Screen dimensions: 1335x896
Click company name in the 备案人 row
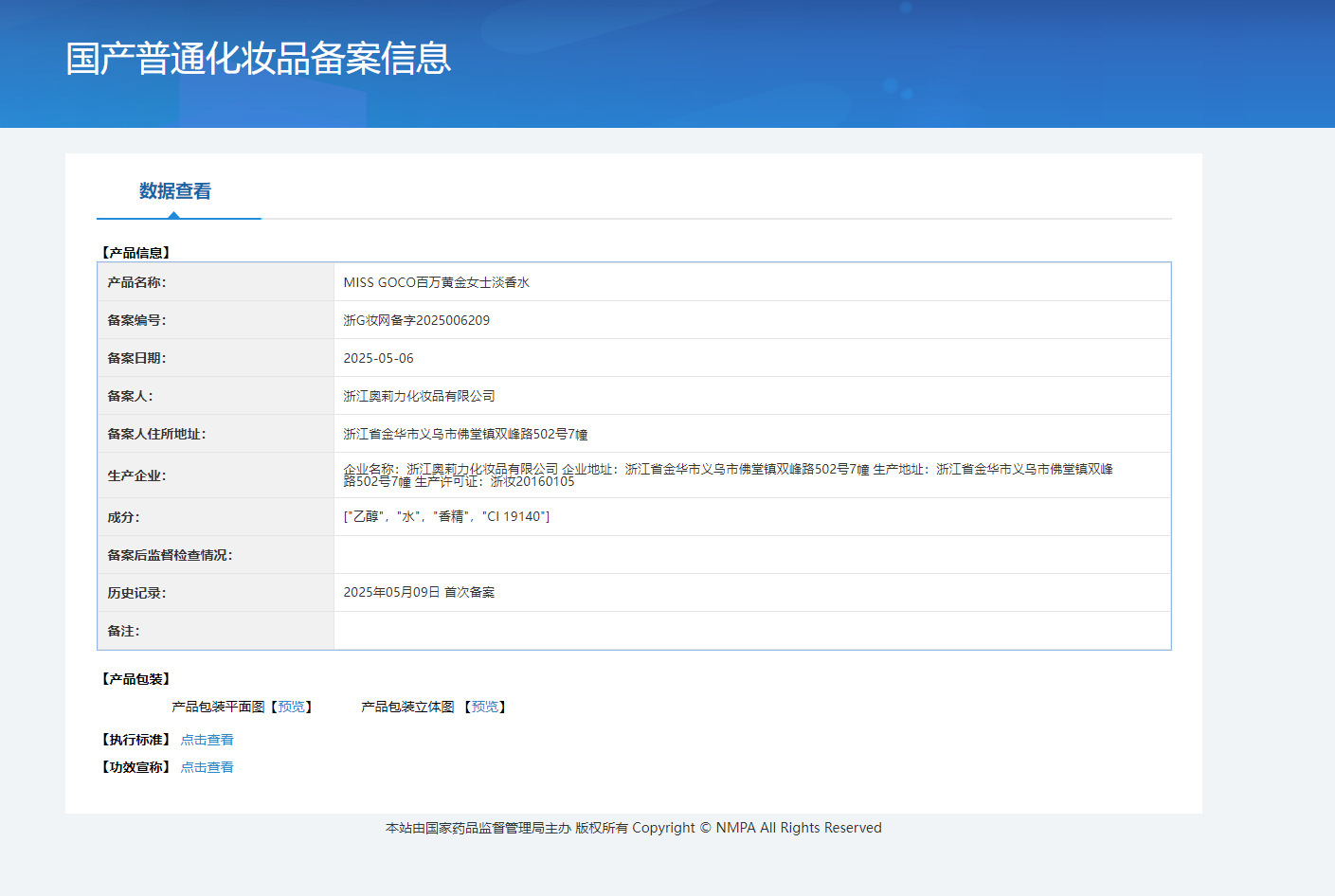point(419,396)
